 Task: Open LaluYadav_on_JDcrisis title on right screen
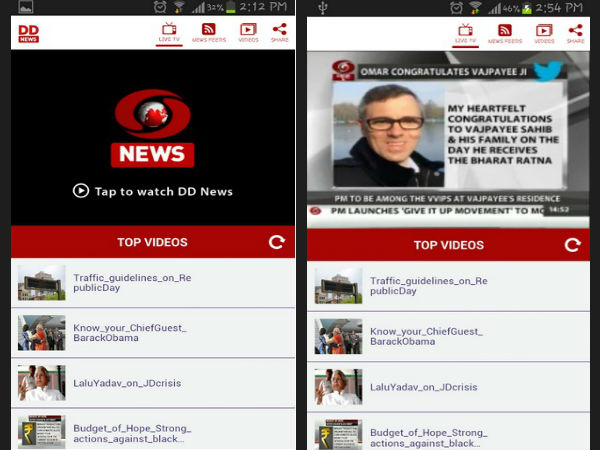click(x=423, y=387)
